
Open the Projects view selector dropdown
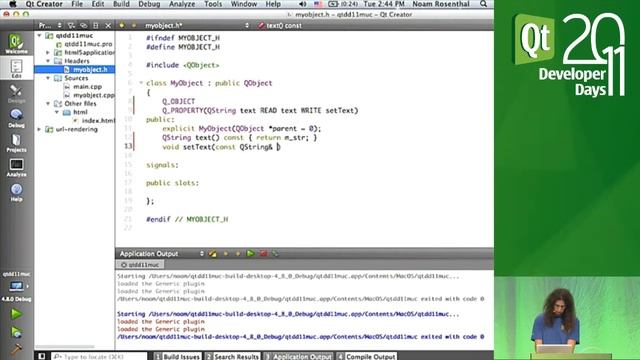click(x=50, y=25)
